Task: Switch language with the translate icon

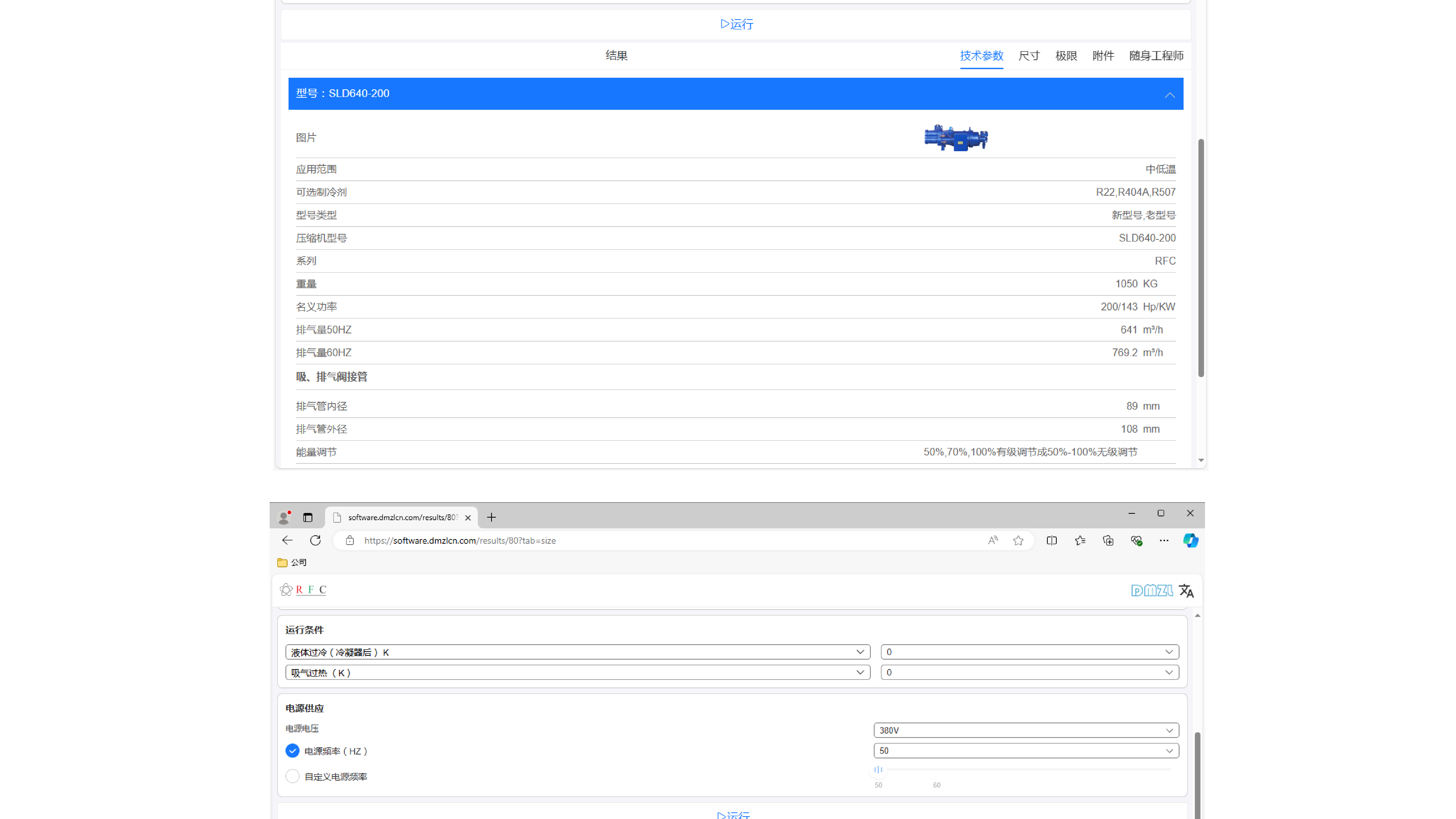Action: [1186, 591]
